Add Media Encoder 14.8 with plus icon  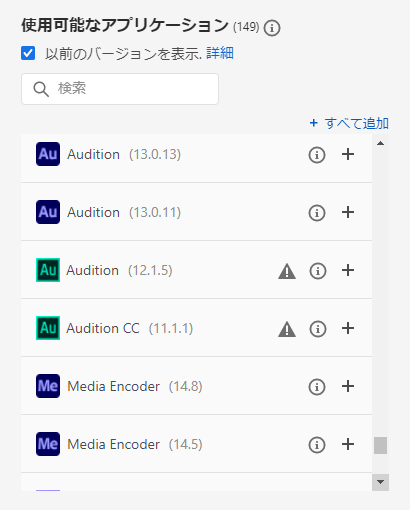[348, 386]
